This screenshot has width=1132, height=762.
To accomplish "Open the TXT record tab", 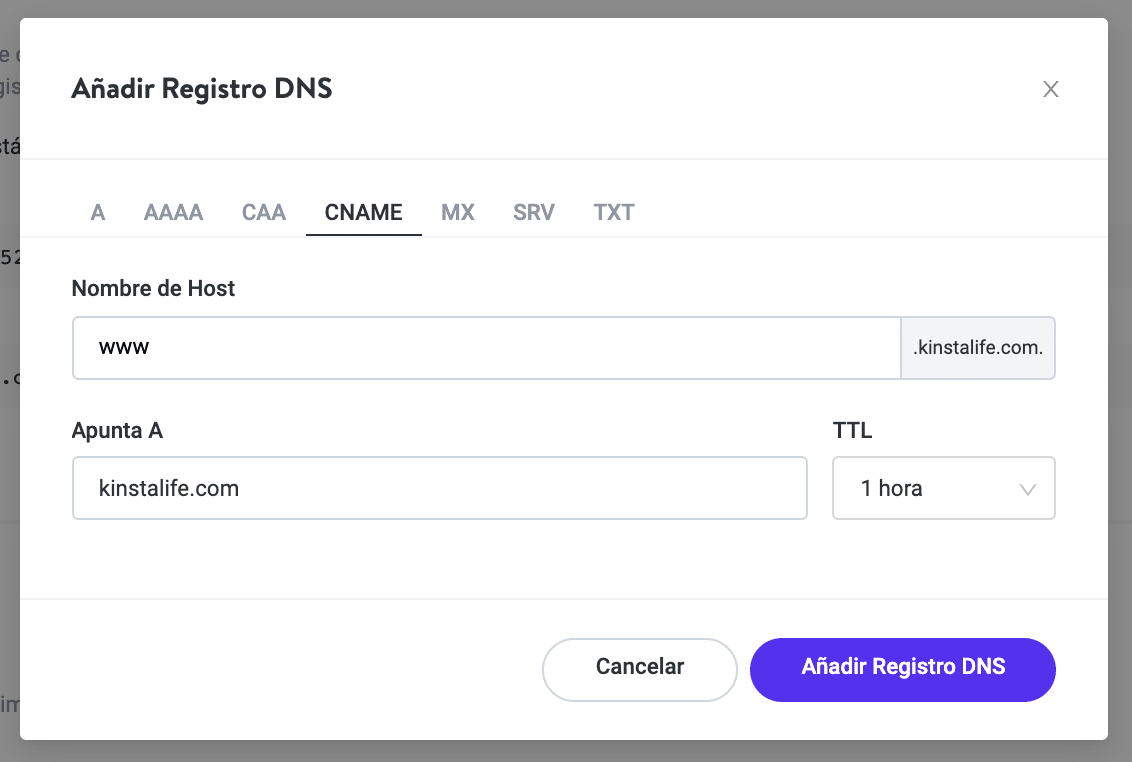I will (x=614, y=212).
